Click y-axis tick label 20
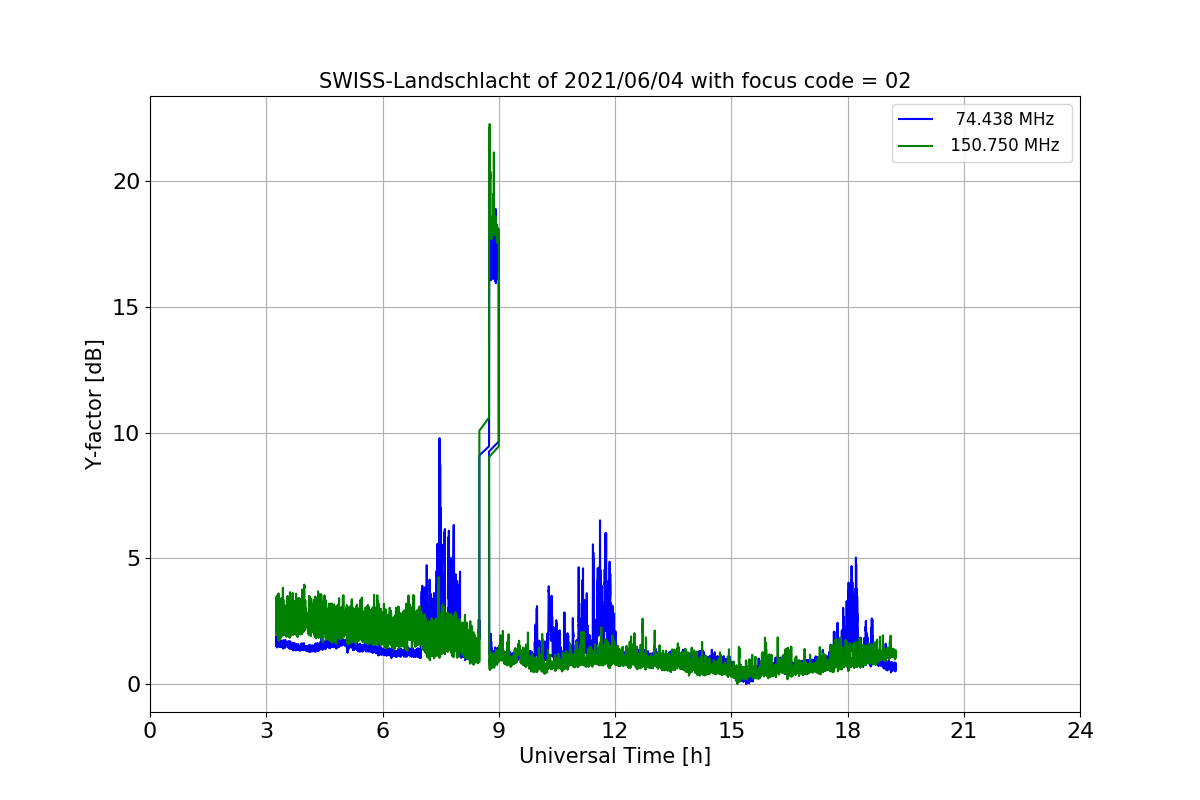 point(128,182)
